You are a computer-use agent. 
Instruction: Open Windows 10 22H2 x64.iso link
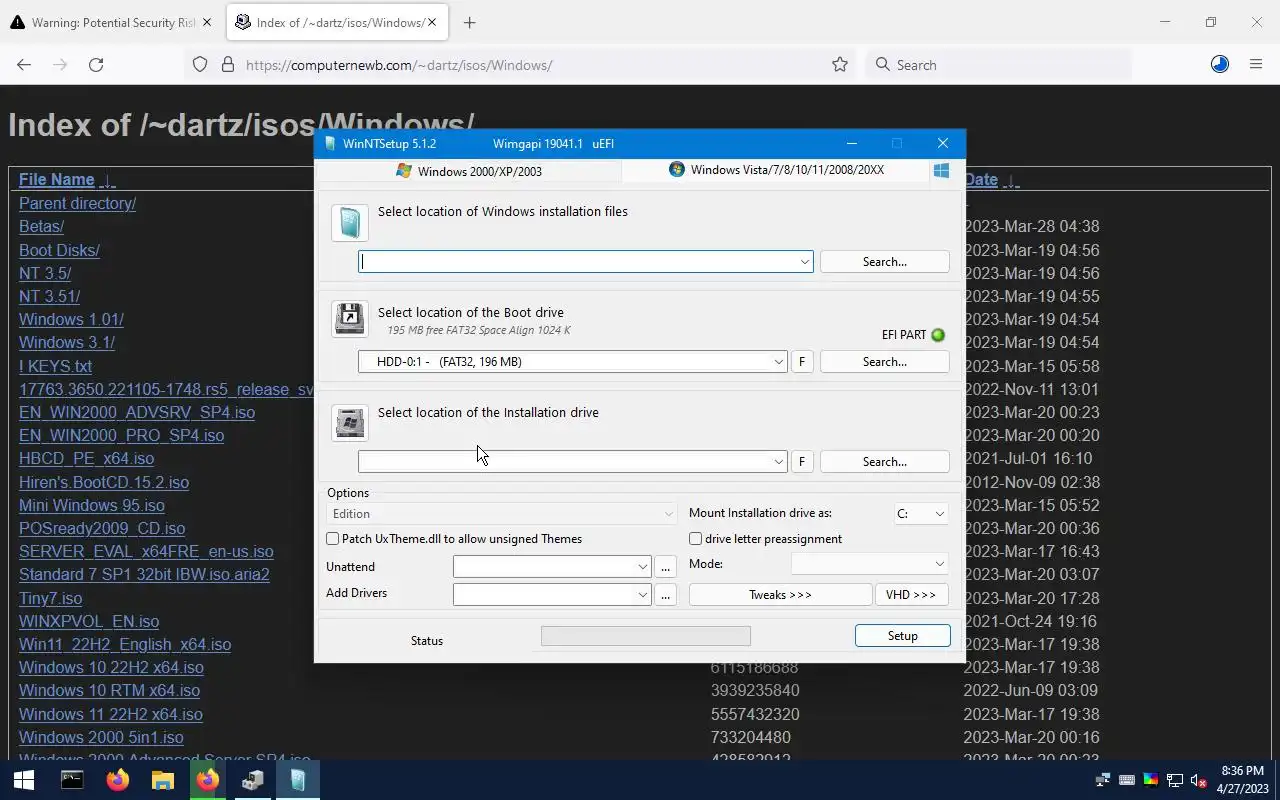tap(111, 668)
